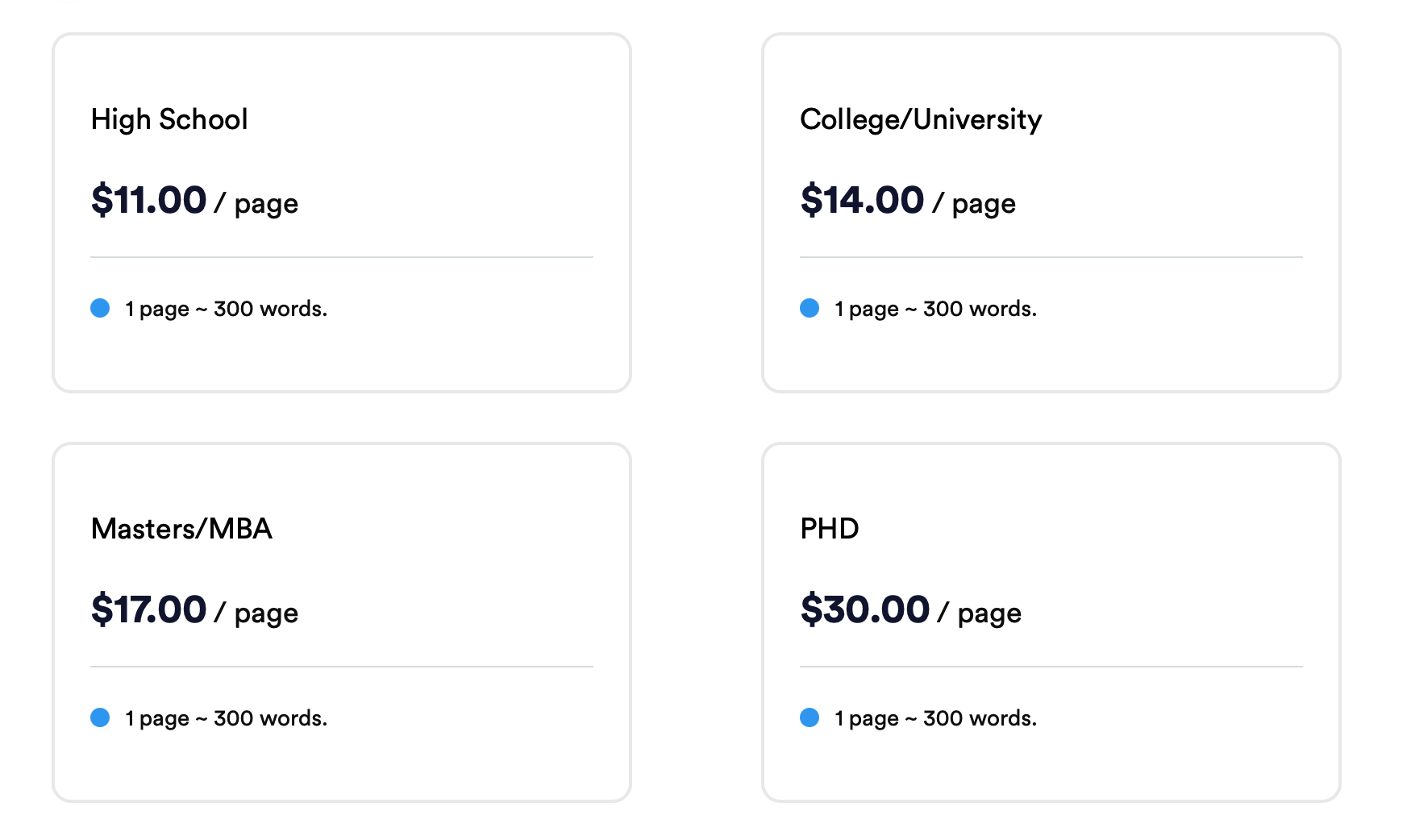The image size is (1411, 840).
Task: Click '/ page' next to $17.00
Action: pyautogui.click(x=256, y=613)
